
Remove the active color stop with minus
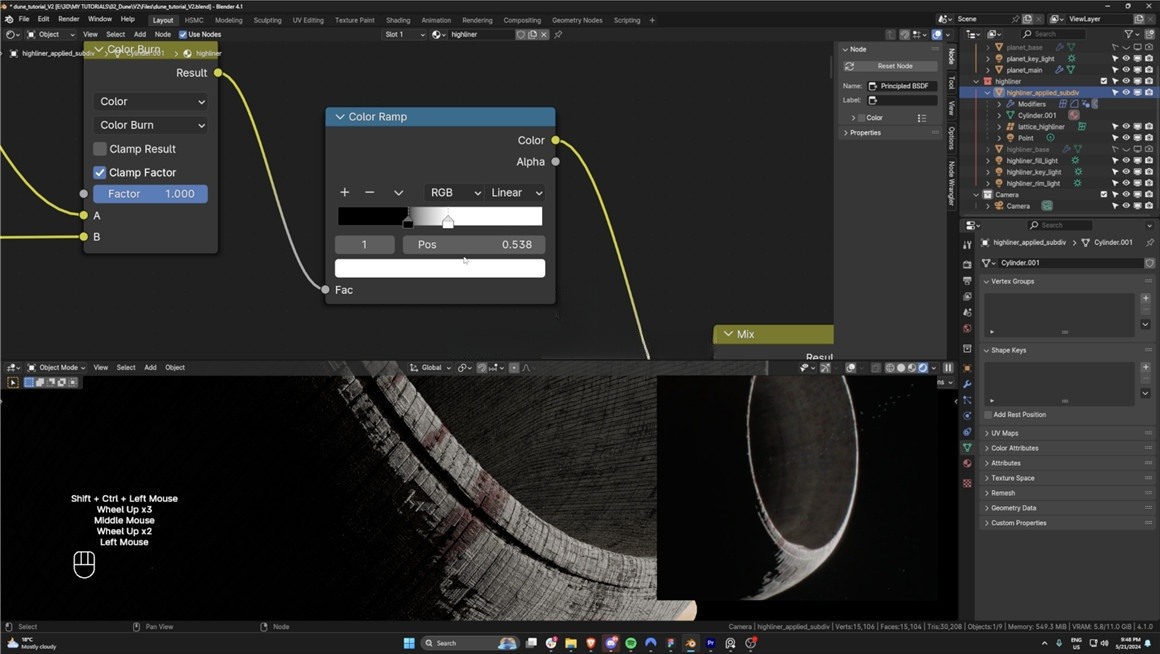click(x=370, y=192)
